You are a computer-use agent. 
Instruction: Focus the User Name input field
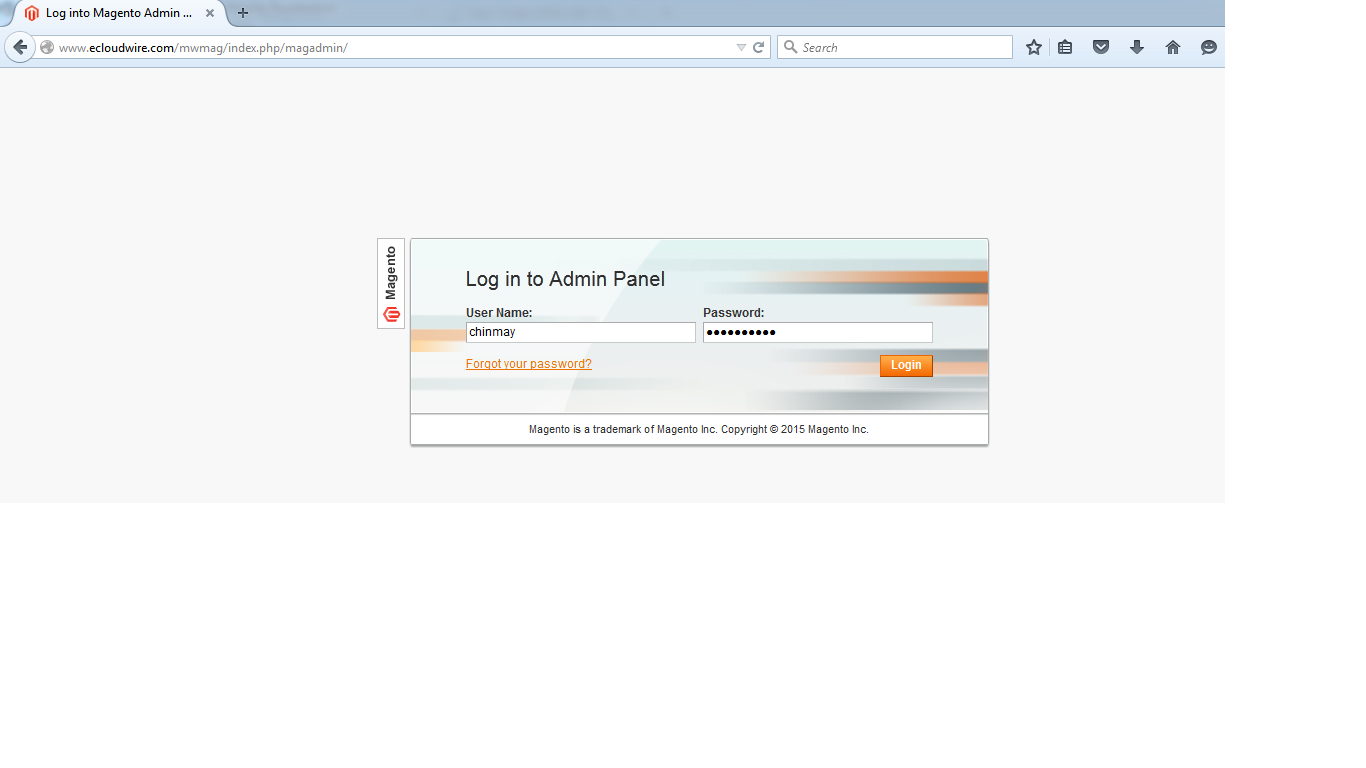[581, 332]
